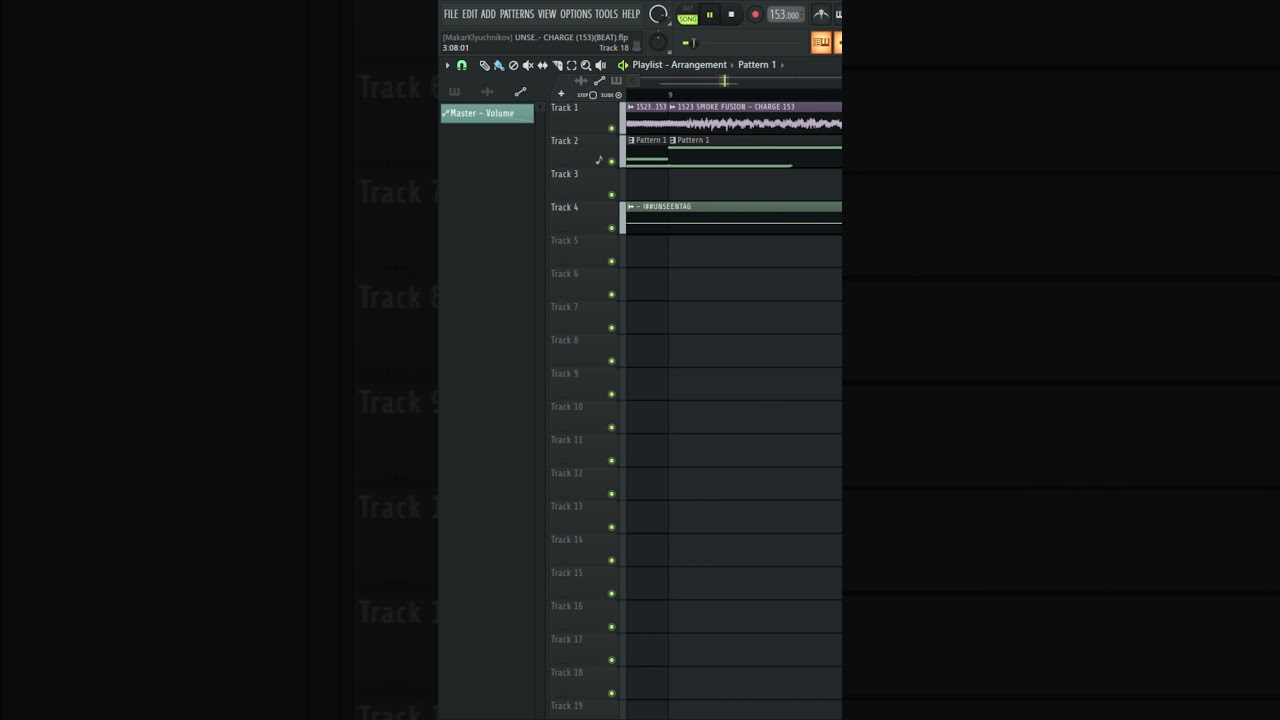
Task: Open the VIEW menu
Action: point(547,14)
